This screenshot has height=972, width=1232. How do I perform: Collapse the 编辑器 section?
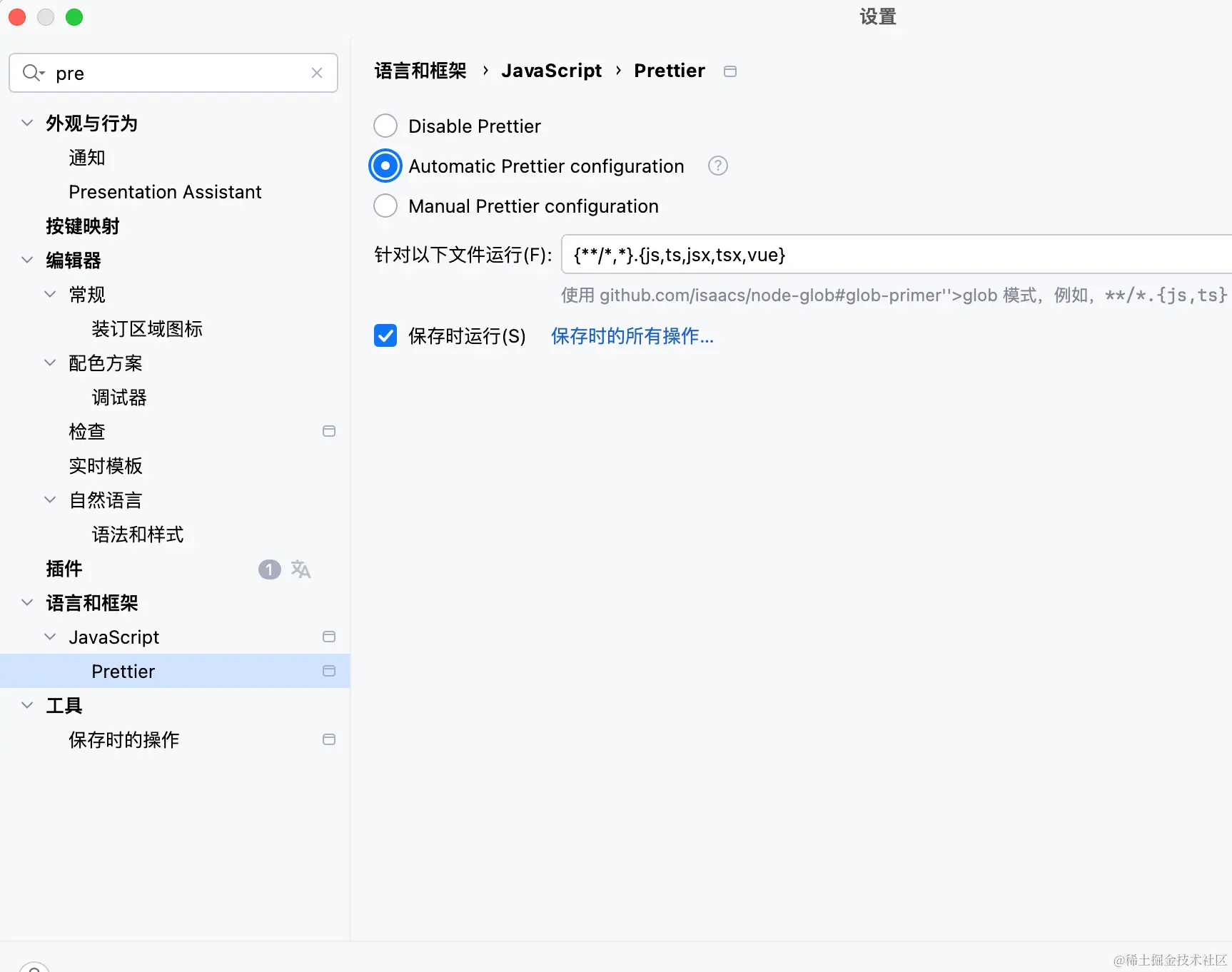pyautogui.click(x=27, y=260)
